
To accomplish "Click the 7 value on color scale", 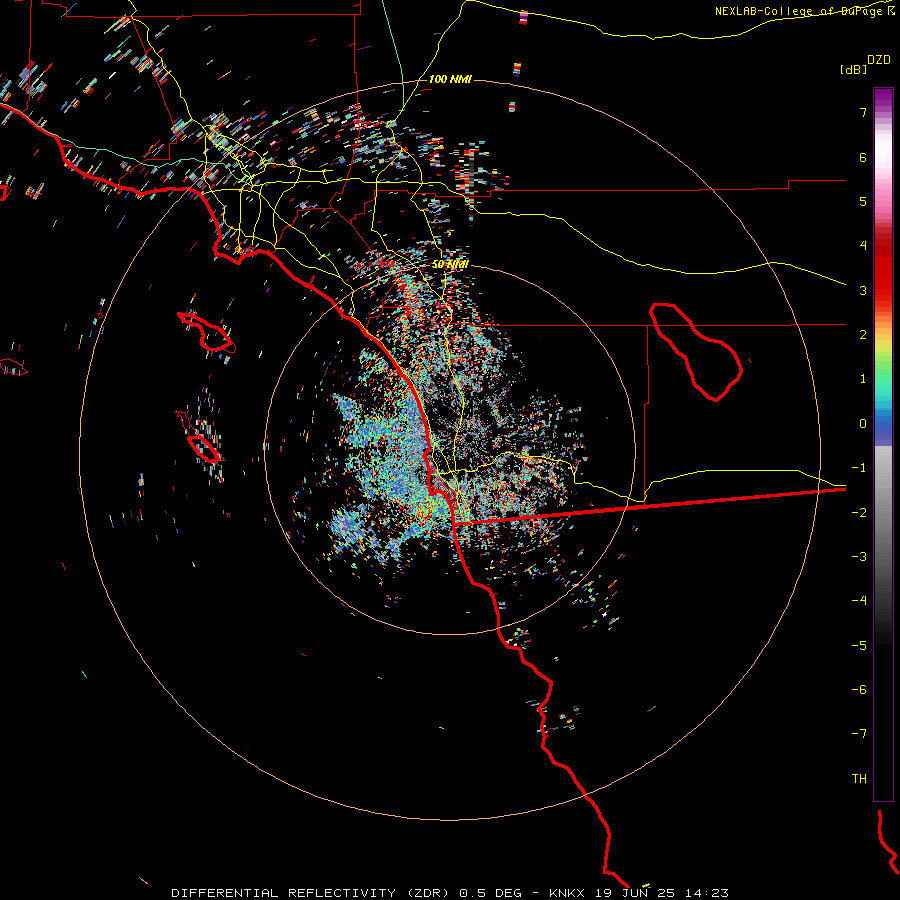I will 863,112.
